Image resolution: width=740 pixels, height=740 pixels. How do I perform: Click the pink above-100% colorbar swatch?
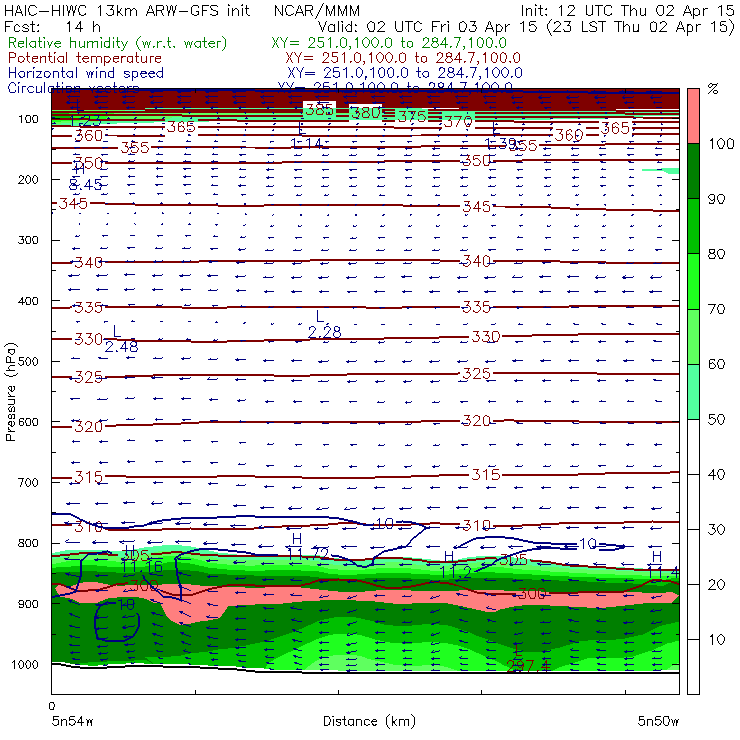point(693,116)
